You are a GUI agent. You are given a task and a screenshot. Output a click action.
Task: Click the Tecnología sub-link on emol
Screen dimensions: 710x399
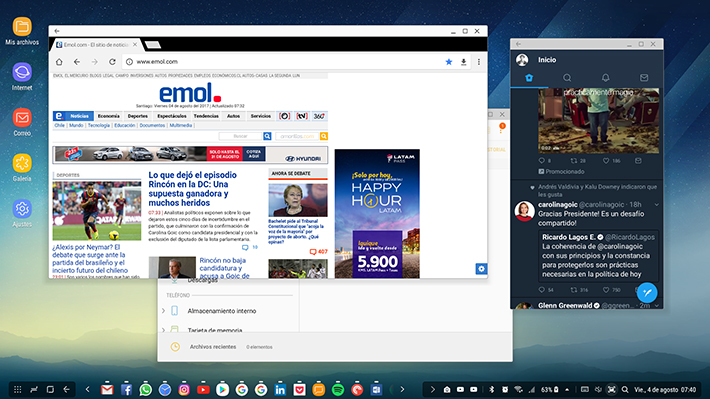99,125
